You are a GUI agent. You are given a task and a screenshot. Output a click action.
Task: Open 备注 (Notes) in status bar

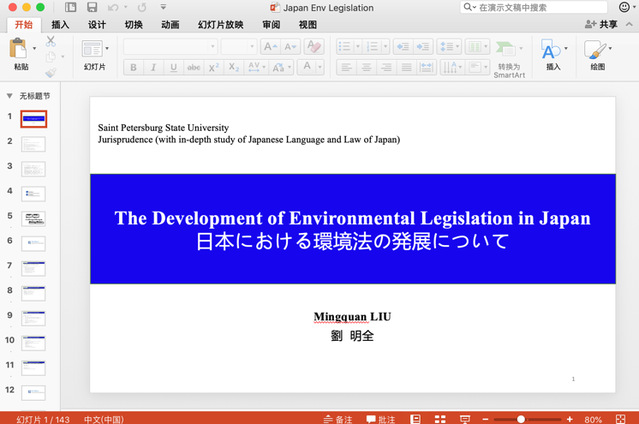[x=339, y=418]
